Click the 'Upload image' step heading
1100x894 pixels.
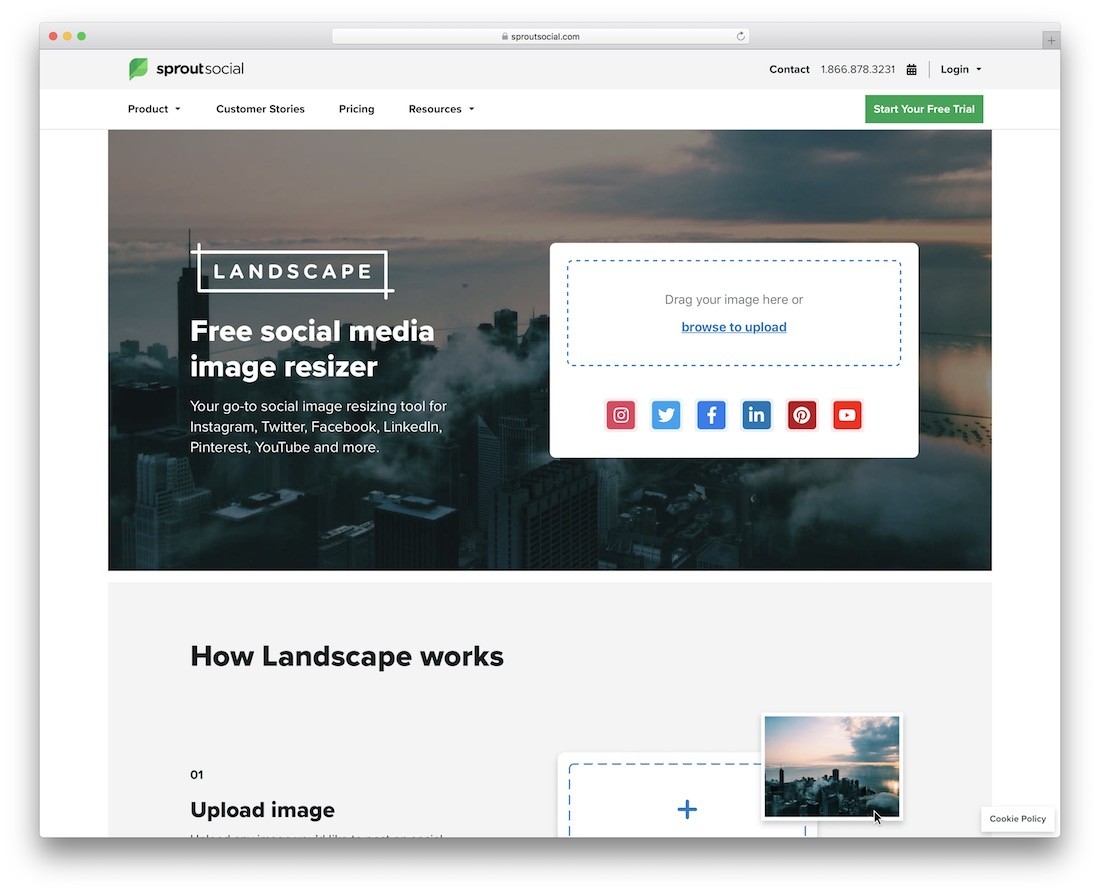click(262, 810)
